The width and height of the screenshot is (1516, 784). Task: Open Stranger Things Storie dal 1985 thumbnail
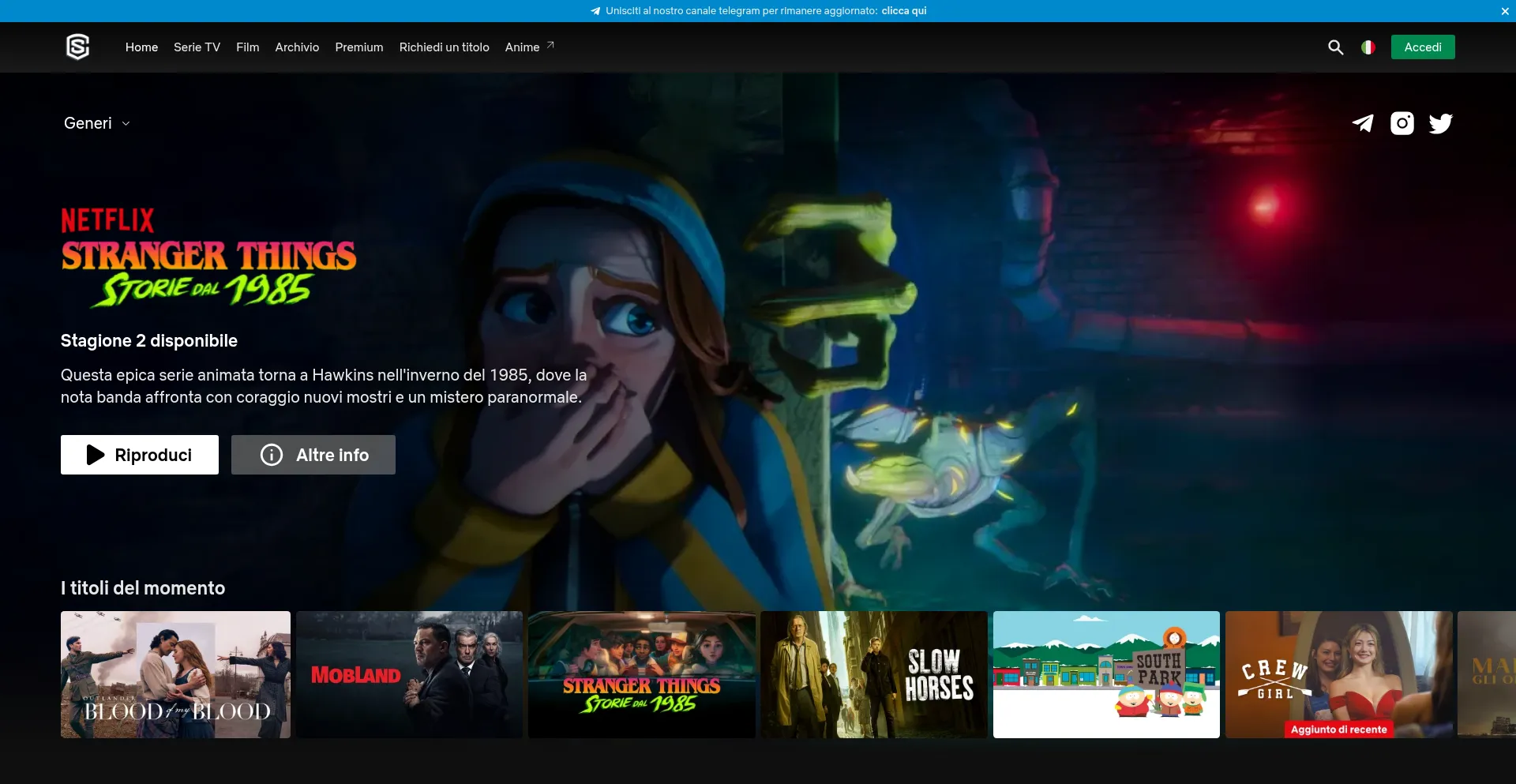(x=642, y=674)
